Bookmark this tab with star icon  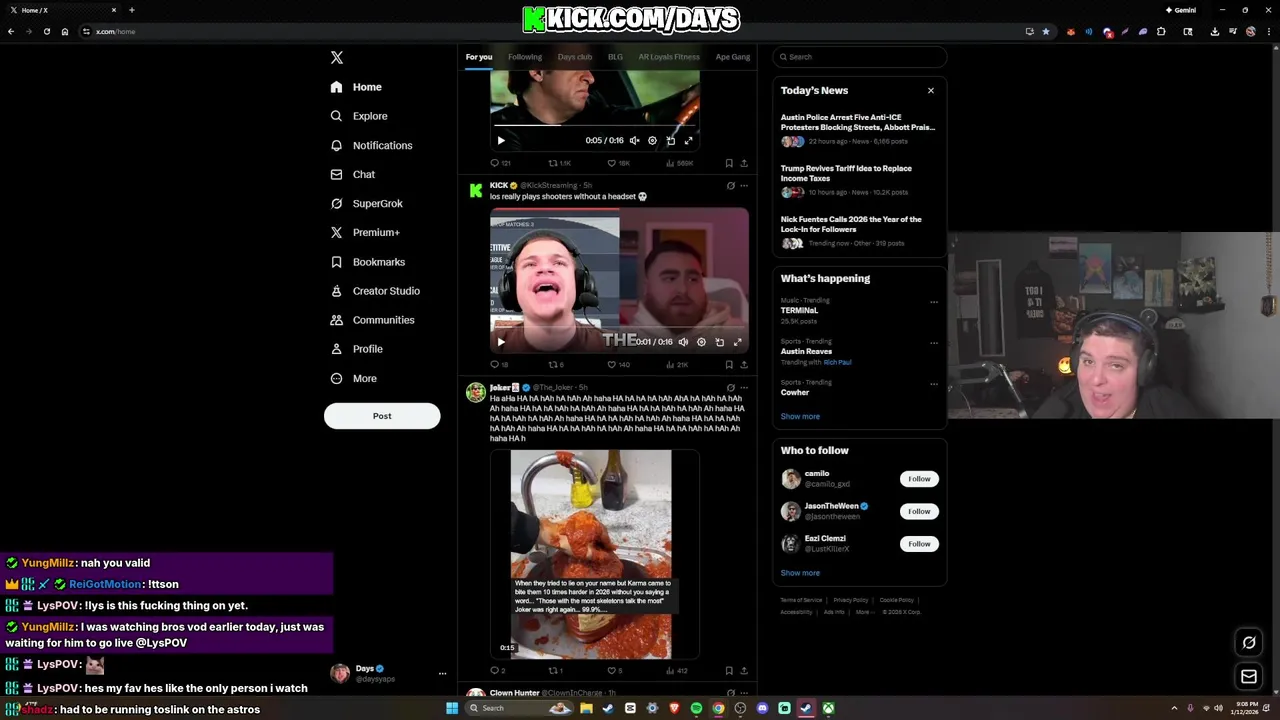pyautogui.click(x=1046, y=31)
